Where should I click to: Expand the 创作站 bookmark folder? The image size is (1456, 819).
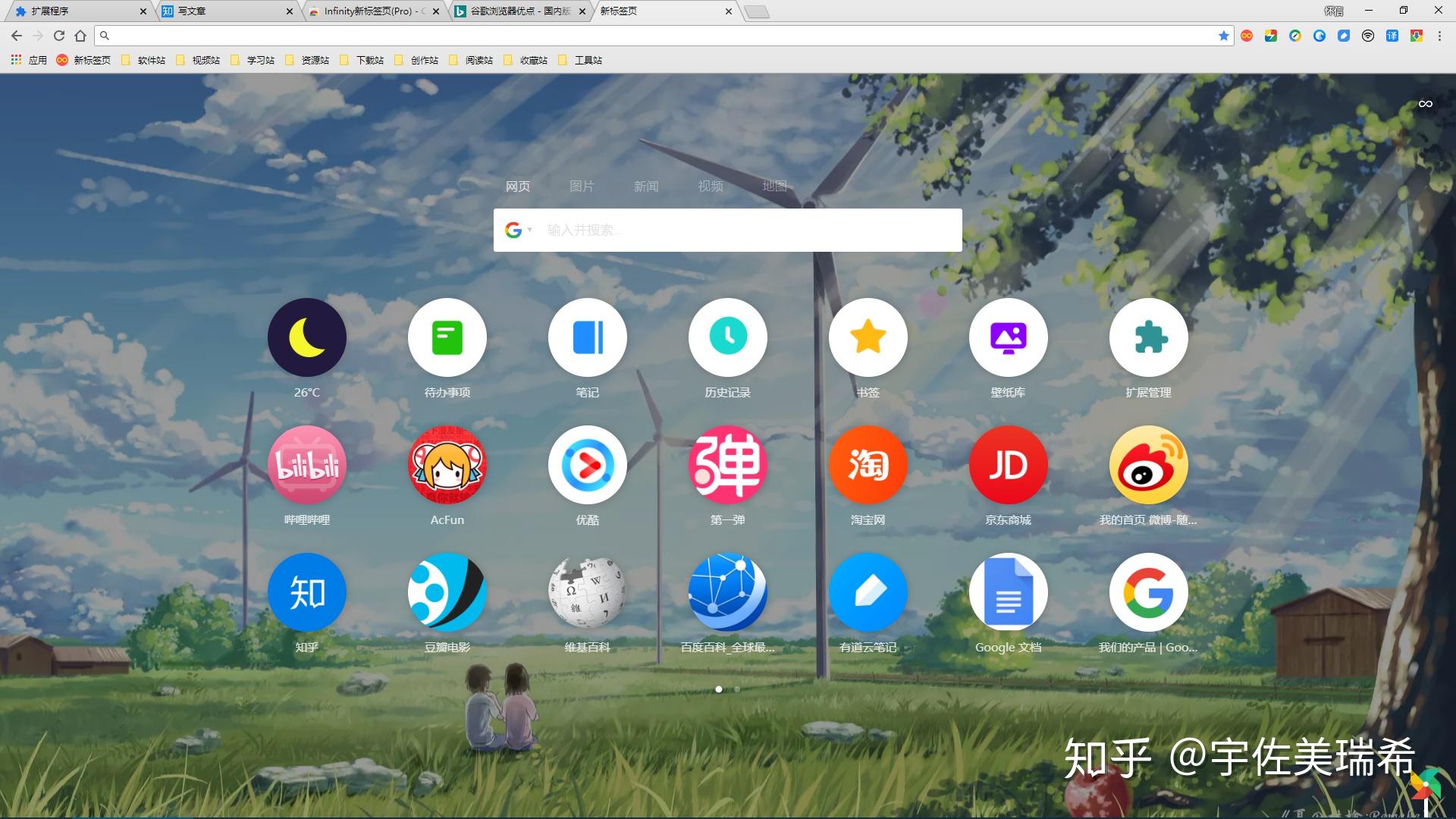click(x=416, y=60)
